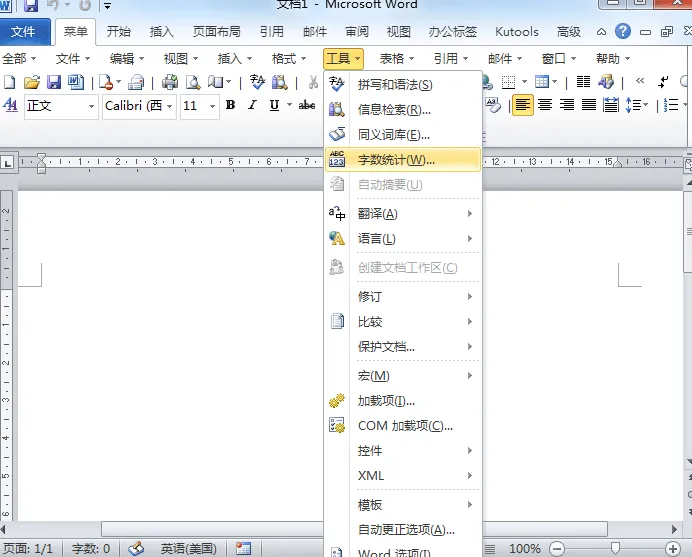
Task: Select 加载项(I) menu item
Action: (403, 401)
